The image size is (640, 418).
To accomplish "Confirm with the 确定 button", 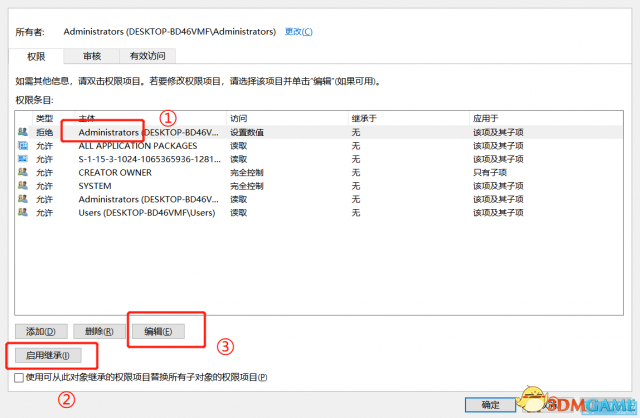I will 490,405.
